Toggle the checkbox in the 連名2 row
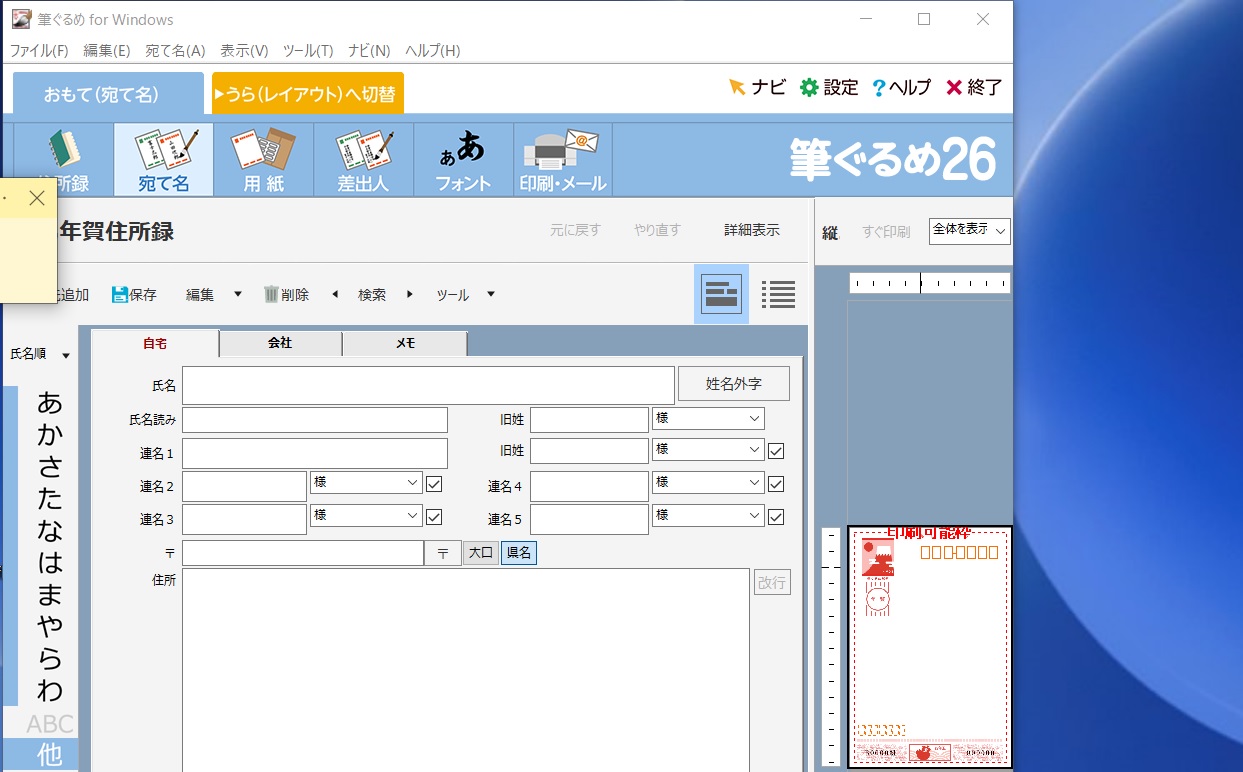Viewport: 1243px width, 772px height. click(x=434, y=484)
